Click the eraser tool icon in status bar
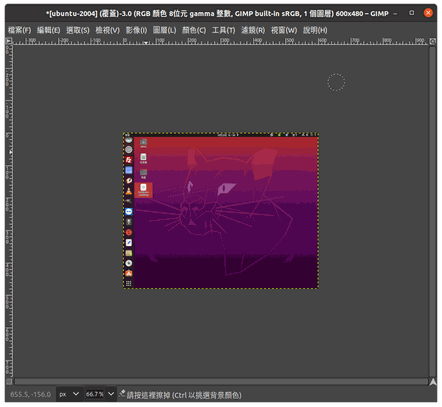The height and width of the screenshot is (407, 442). [x=122, y=394]
